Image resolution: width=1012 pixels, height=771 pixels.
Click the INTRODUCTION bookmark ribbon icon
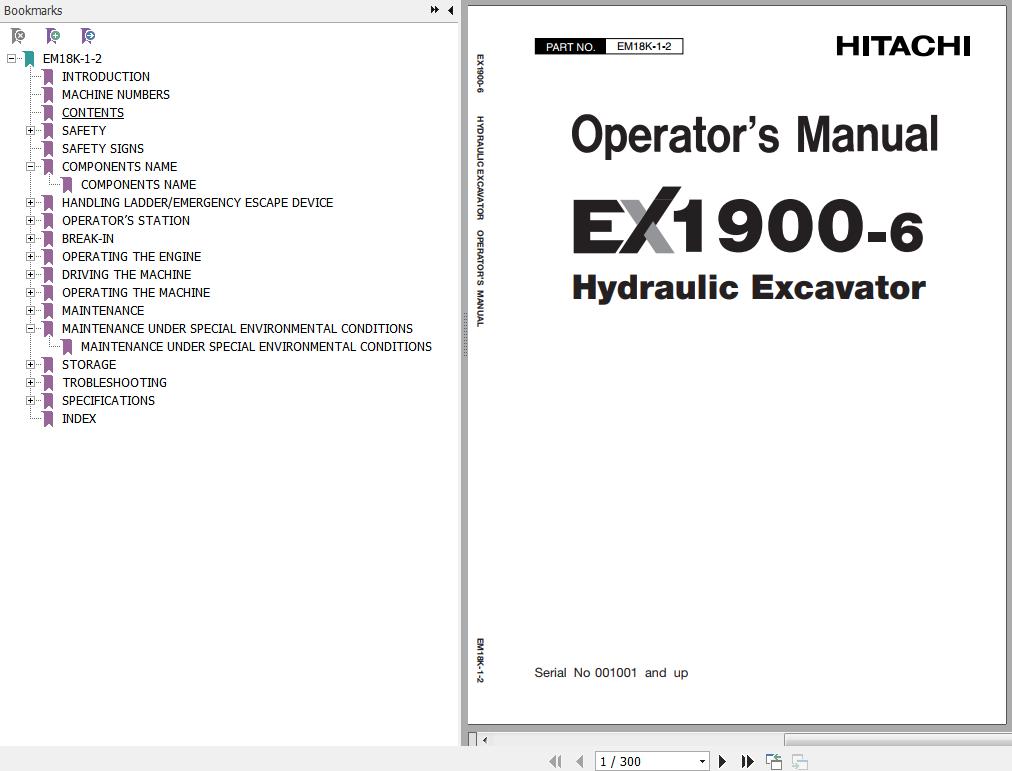point(48,77)
